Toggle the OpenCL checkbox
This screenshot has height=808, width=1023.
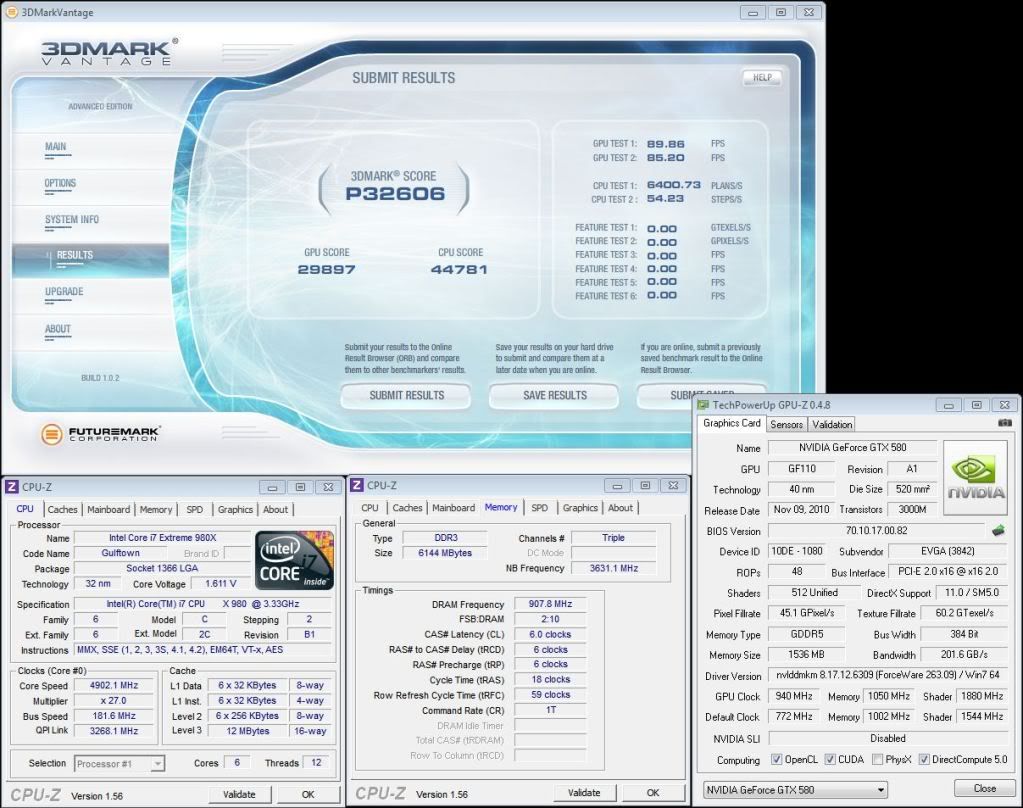[x=775, y=760]
